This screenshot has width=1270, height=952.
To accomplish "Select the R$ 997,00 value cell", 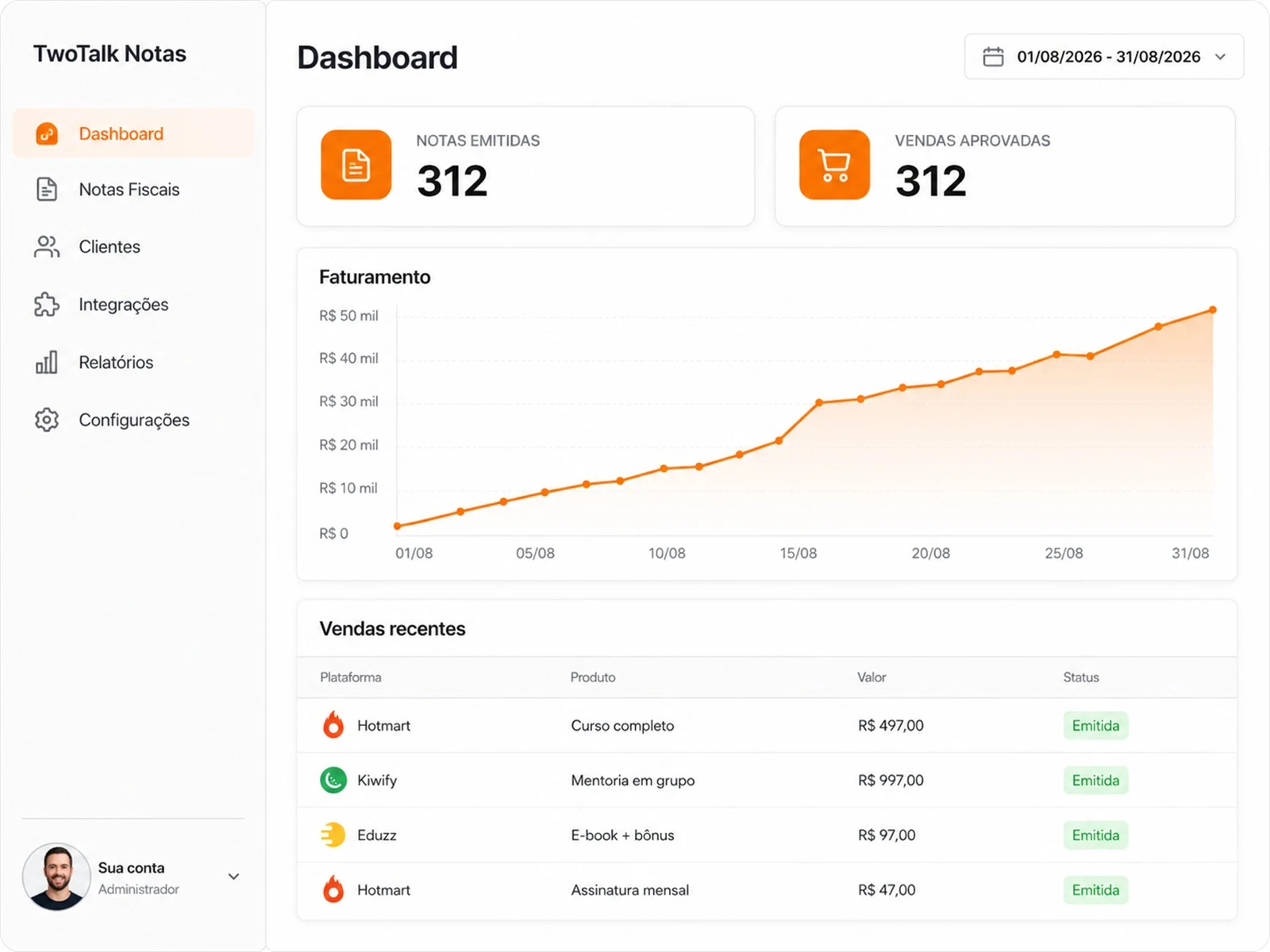I will tap(891, 780).
